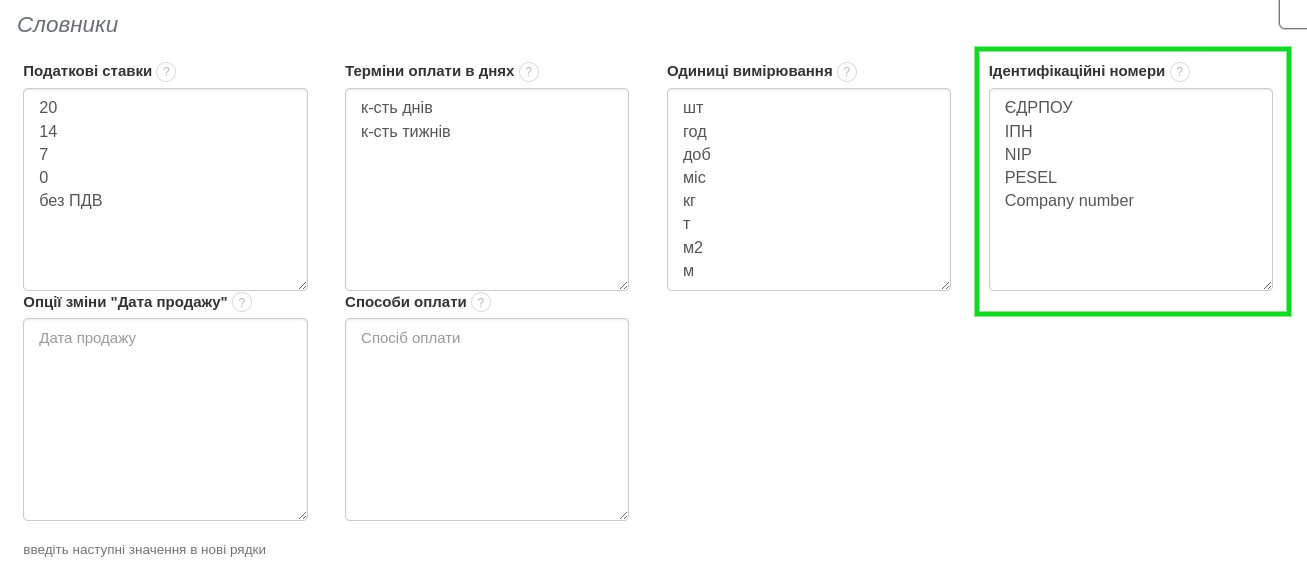Click the "Company number" line

(x=1069, y=201)
